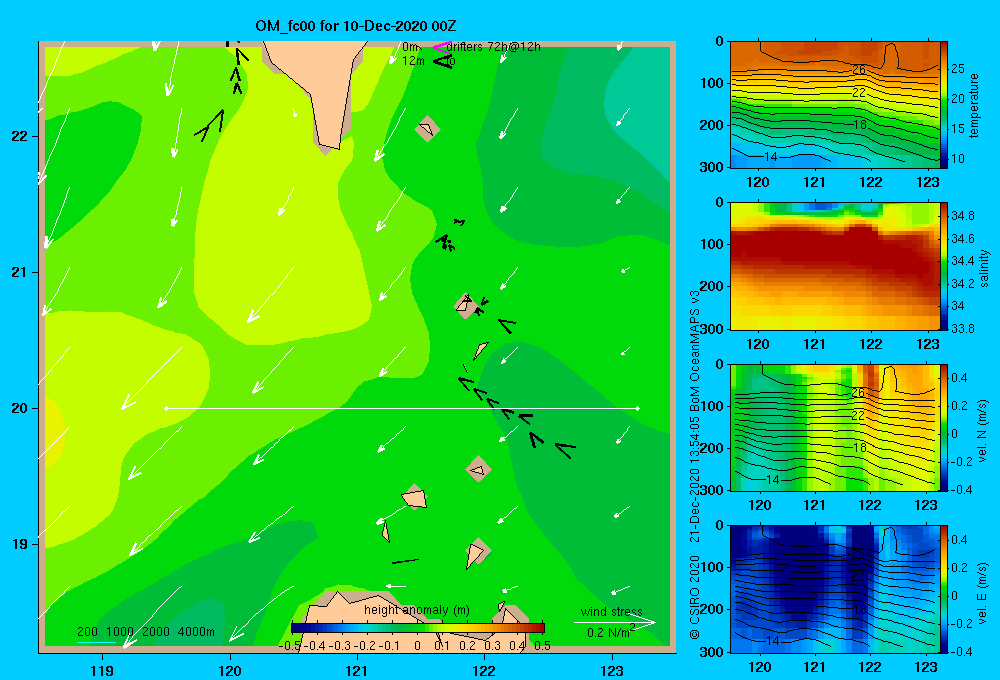Click the wind stress reference arrow
Viewport: 1000px width, 680px height.
[x=614, y=623]
